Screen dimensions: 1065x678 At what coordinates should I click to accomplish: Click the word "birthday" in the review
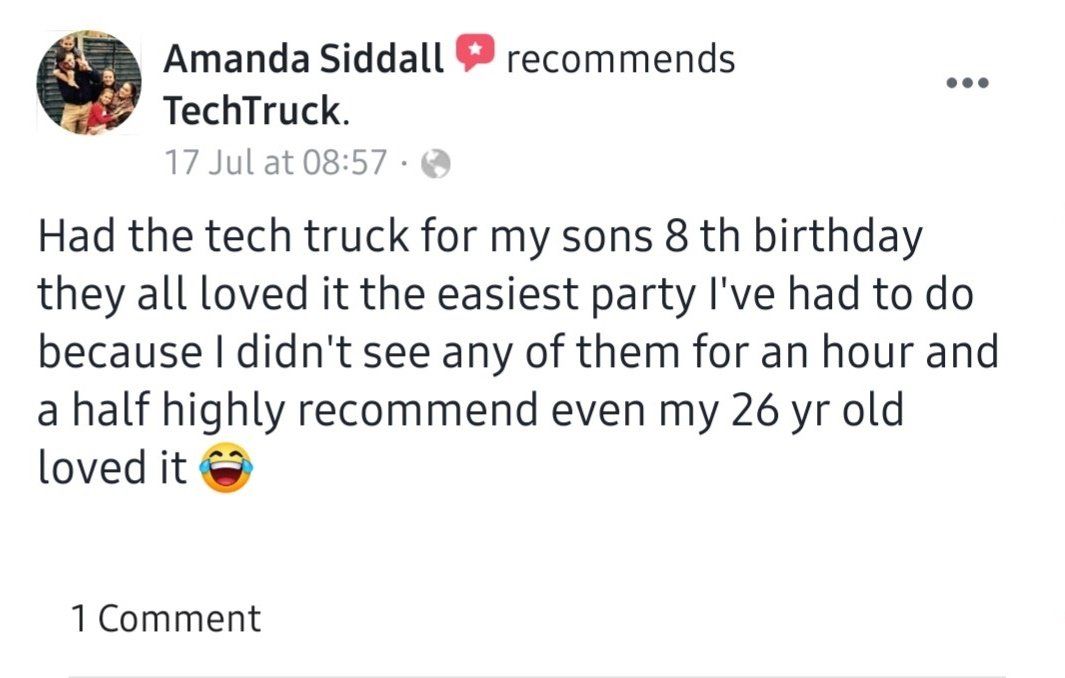pos(838,239)
